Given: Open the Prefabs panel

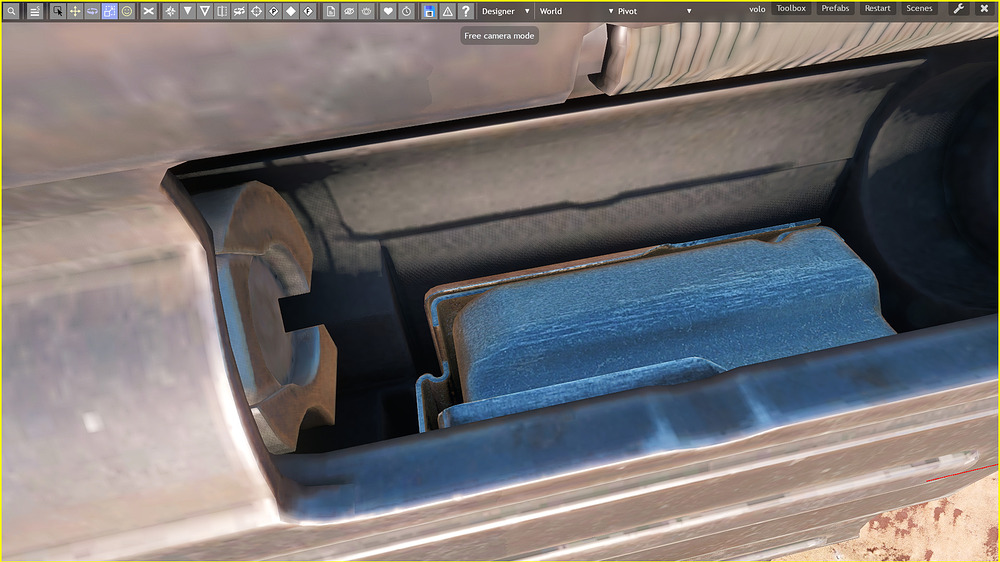Looking at the screenshot, I should pyautogui.click(x=835, y=8).
